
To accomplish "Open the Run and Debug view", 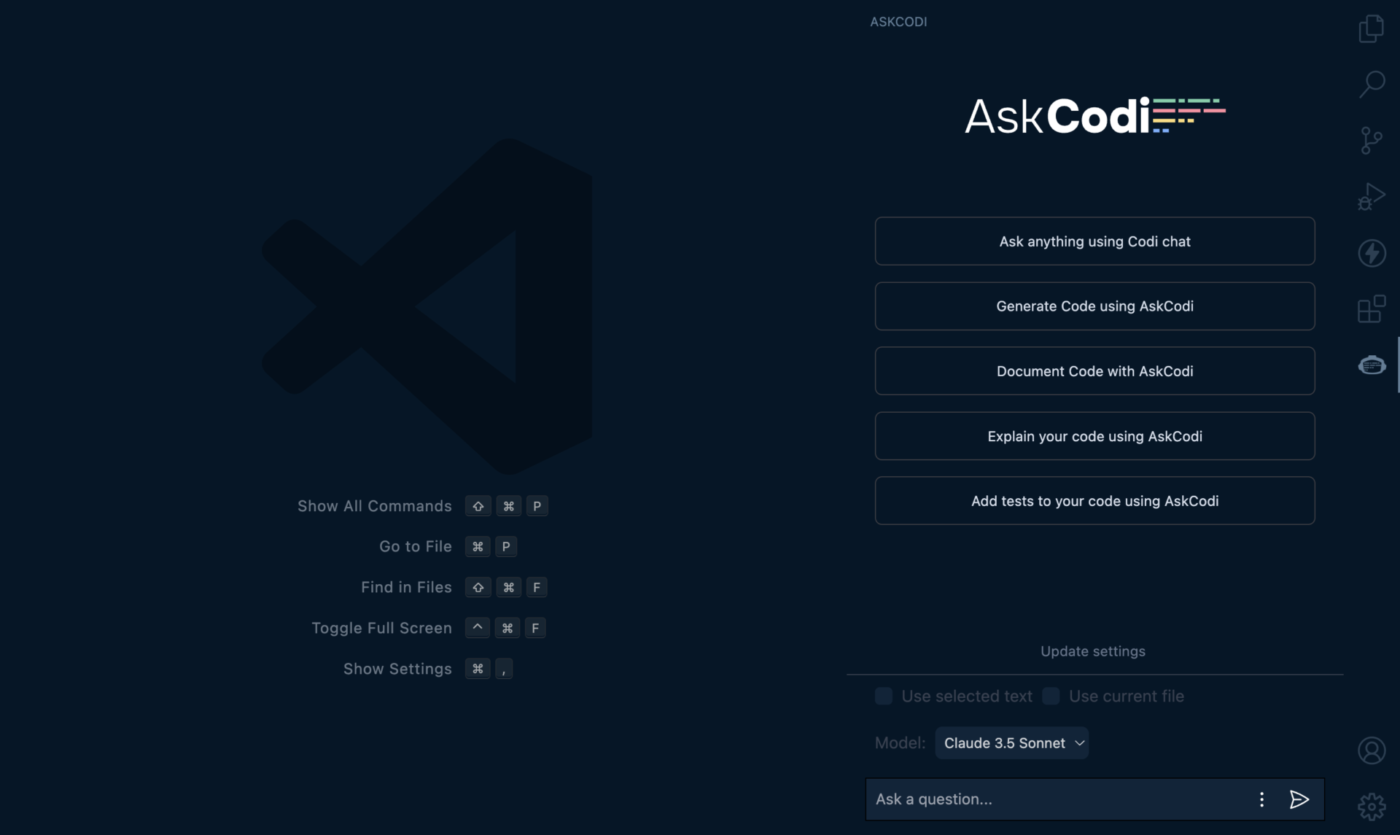I will (x=1371, y=196).
